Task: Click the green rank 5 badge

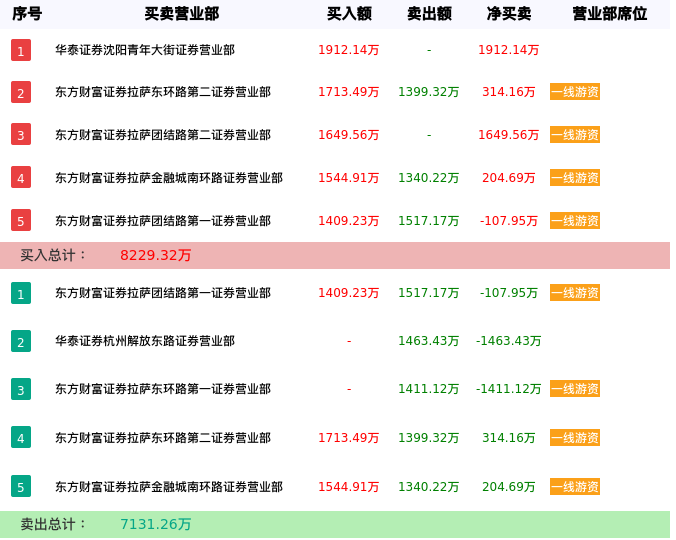Action: pos(21,487)
